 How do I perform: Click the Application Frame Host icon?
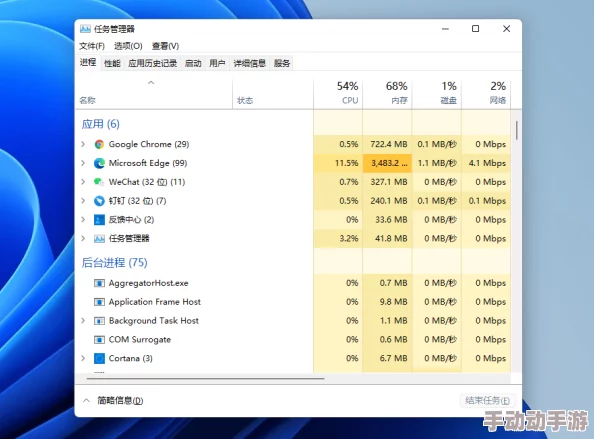coord(99,302)
